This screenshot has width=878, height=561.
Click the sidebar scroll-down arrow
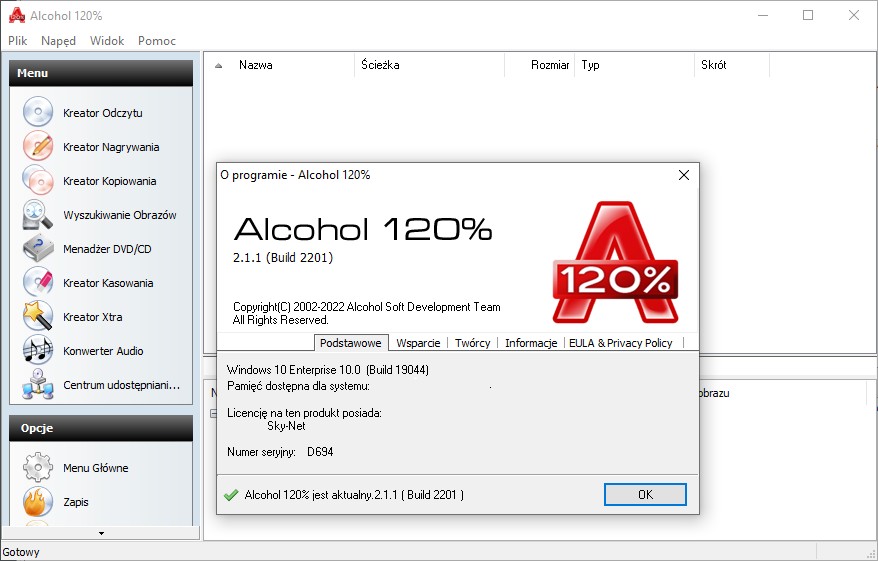click(101, 533)
